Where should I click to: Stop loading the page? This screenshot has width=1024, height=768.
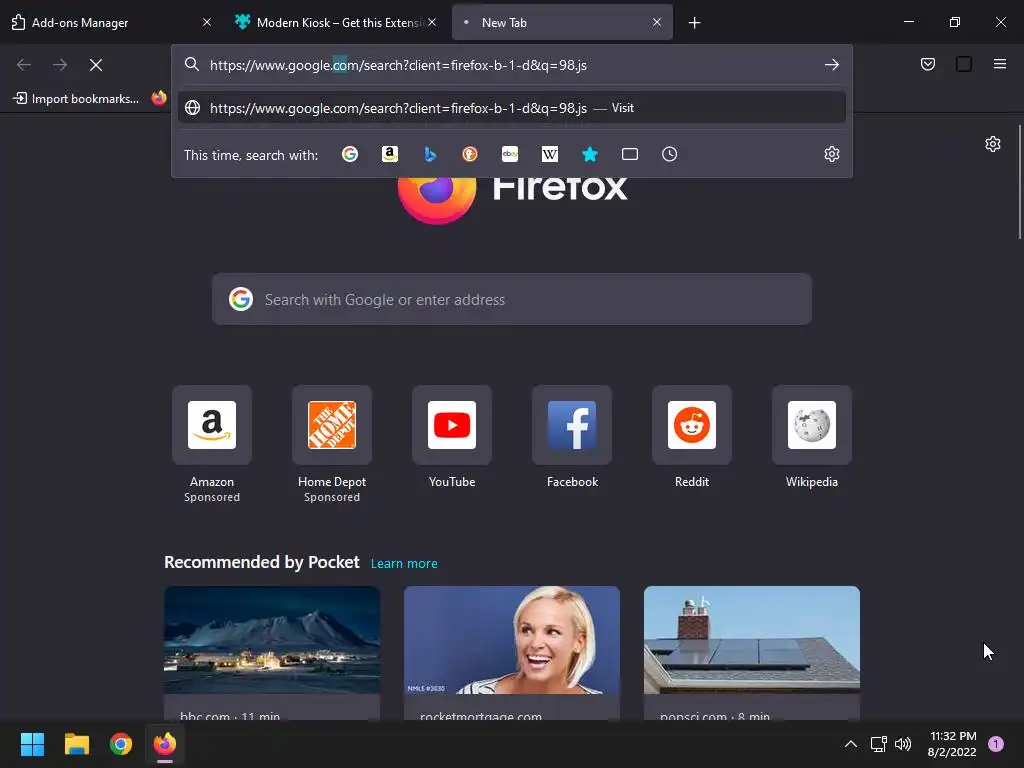(96, 65)
